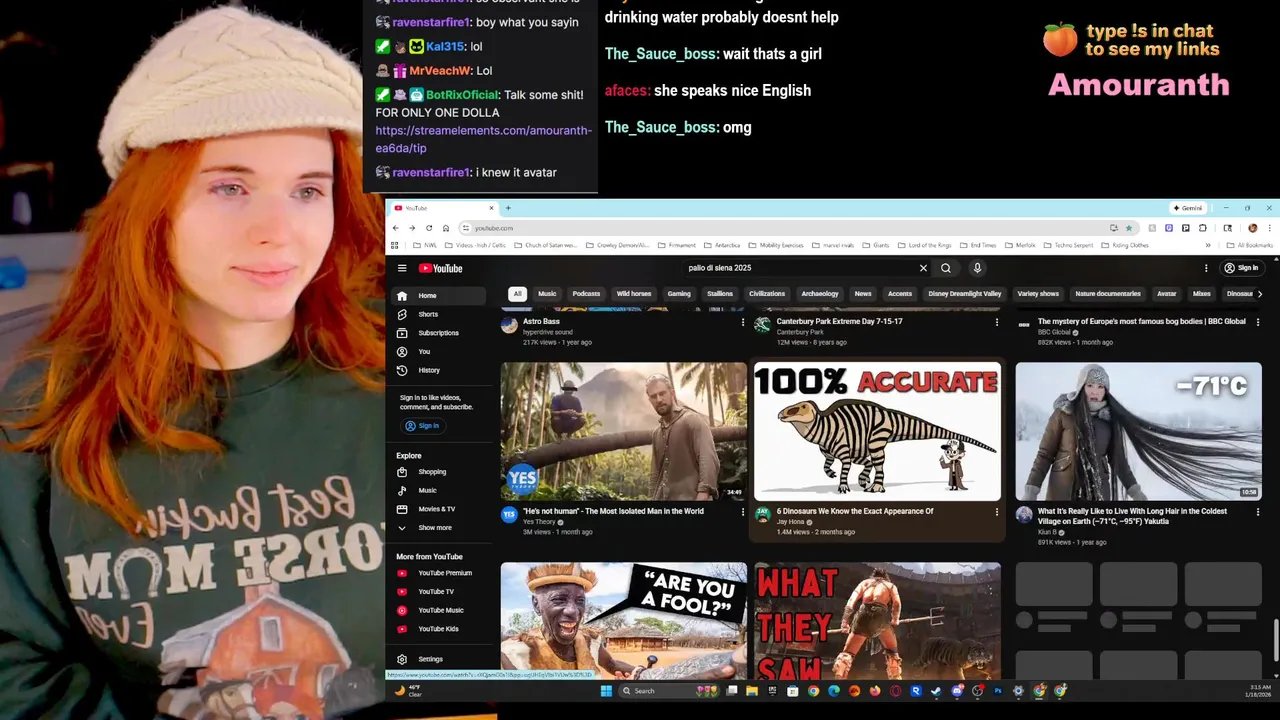The width and height of the screenshot is (1280, 720).
Task: Open the streamelements tip link in chat
Action: [483, 139]
